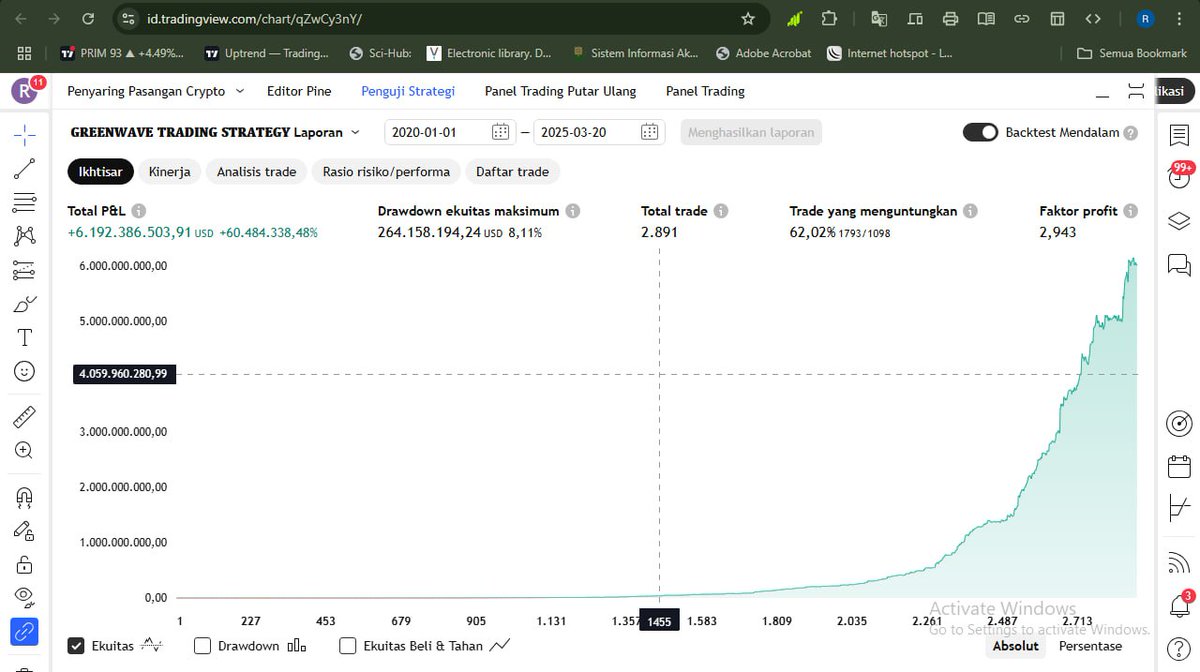Show info for Drawdown ekuitas maksimum

(x=573, y=211)
